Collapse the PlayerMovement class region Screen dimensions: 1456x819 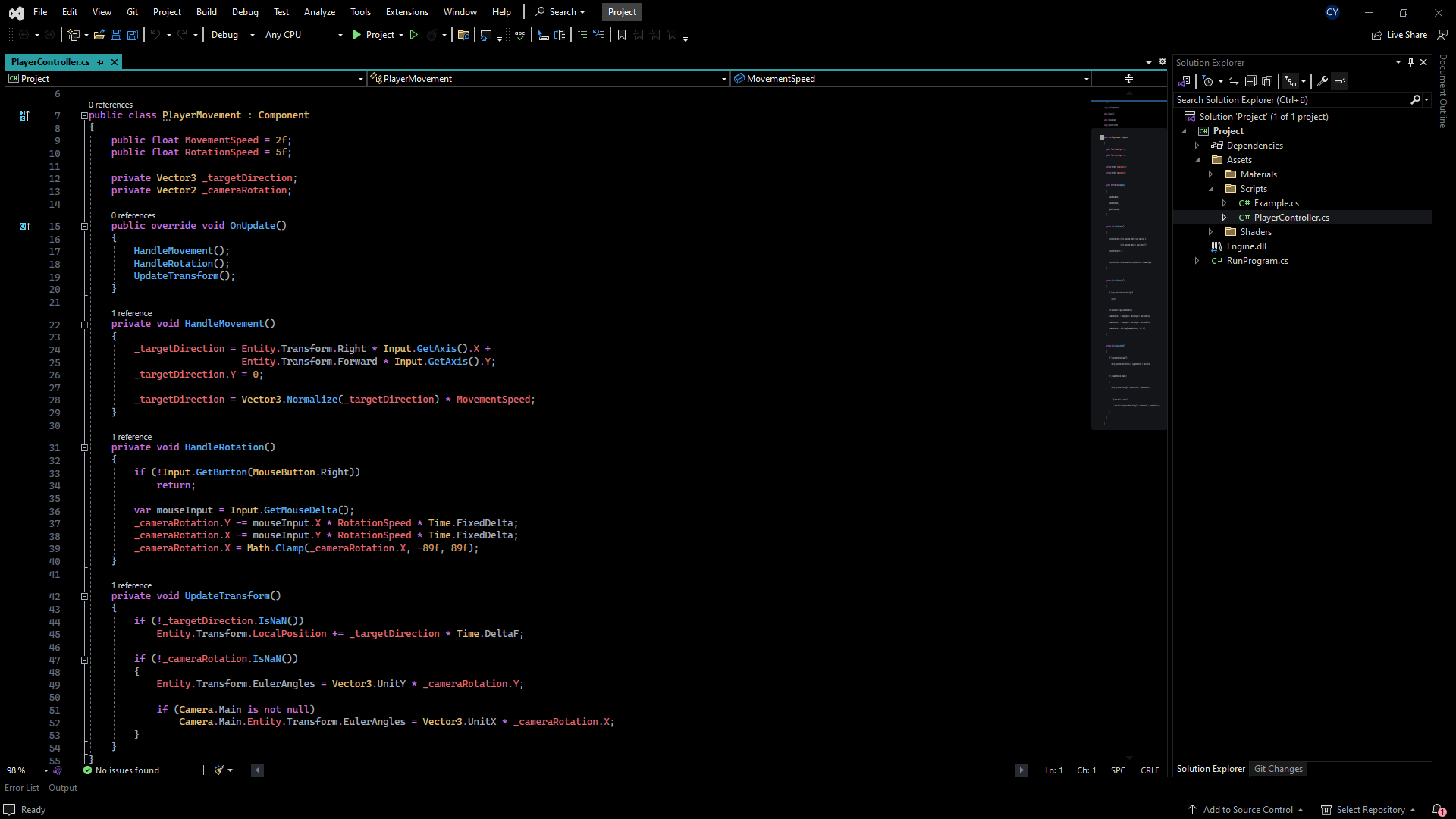[84, 115]
